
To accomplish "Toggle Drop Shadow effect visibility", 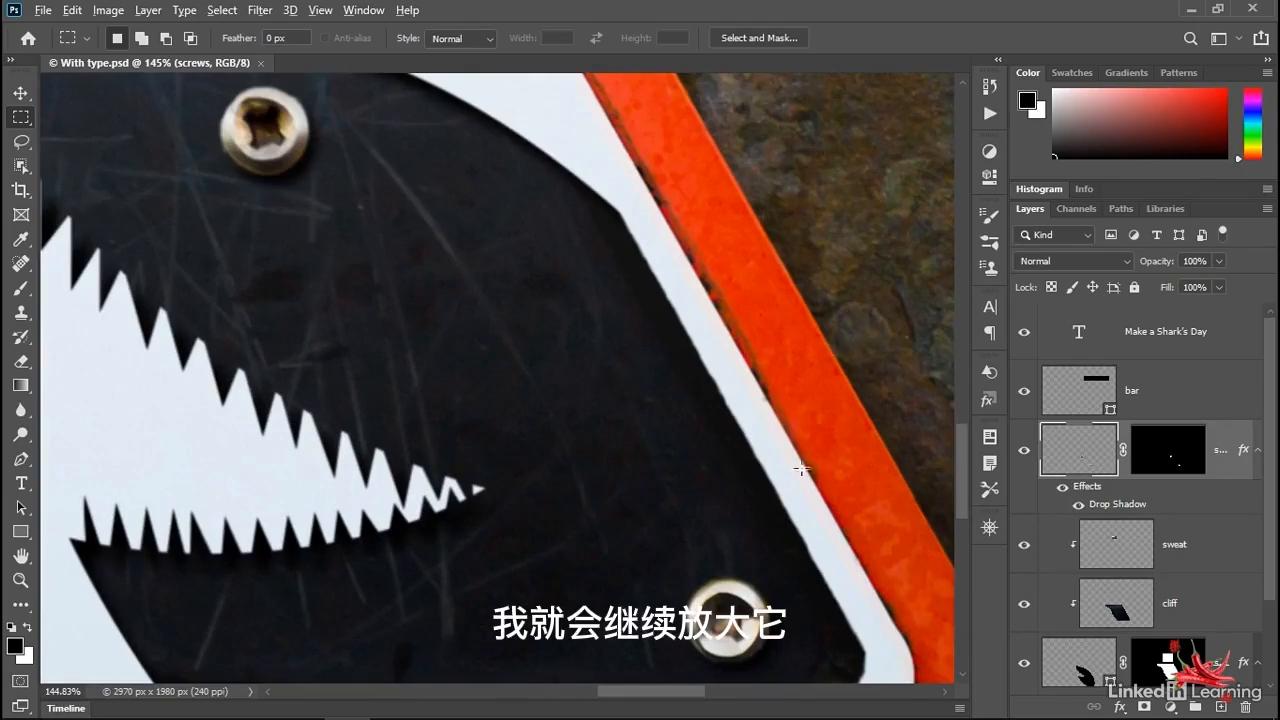I will click(x=1078, y=505).
